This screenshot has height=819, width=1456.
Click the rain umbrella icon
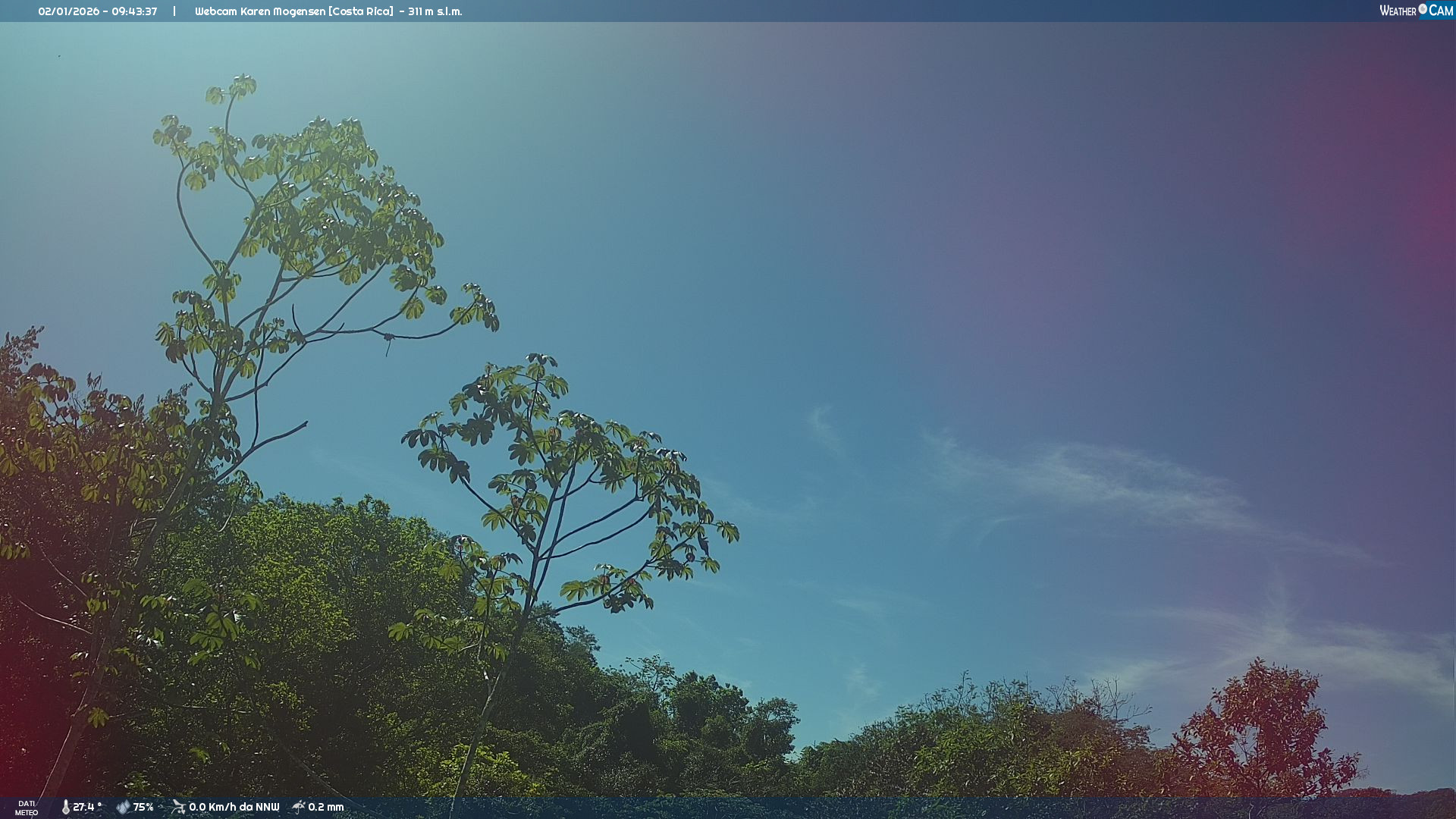tap(299, 807)
